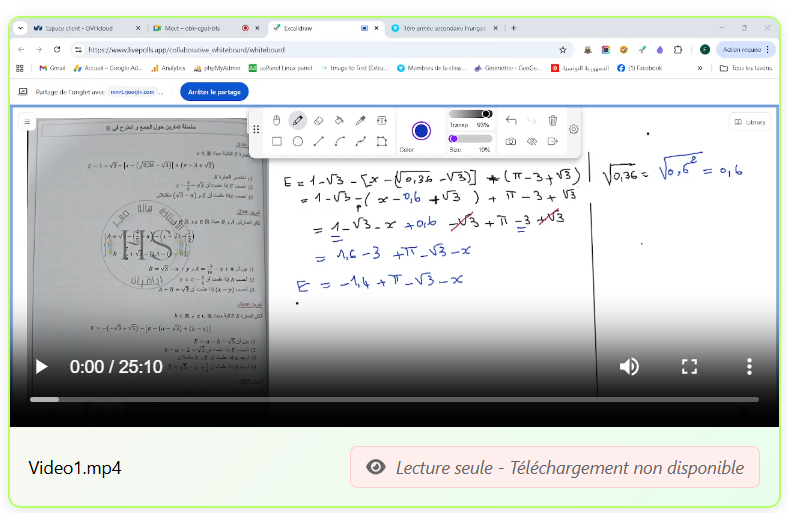Screen dimensions: 788x513
Task: Mute the video volume
Action: (x=629, y=367)
